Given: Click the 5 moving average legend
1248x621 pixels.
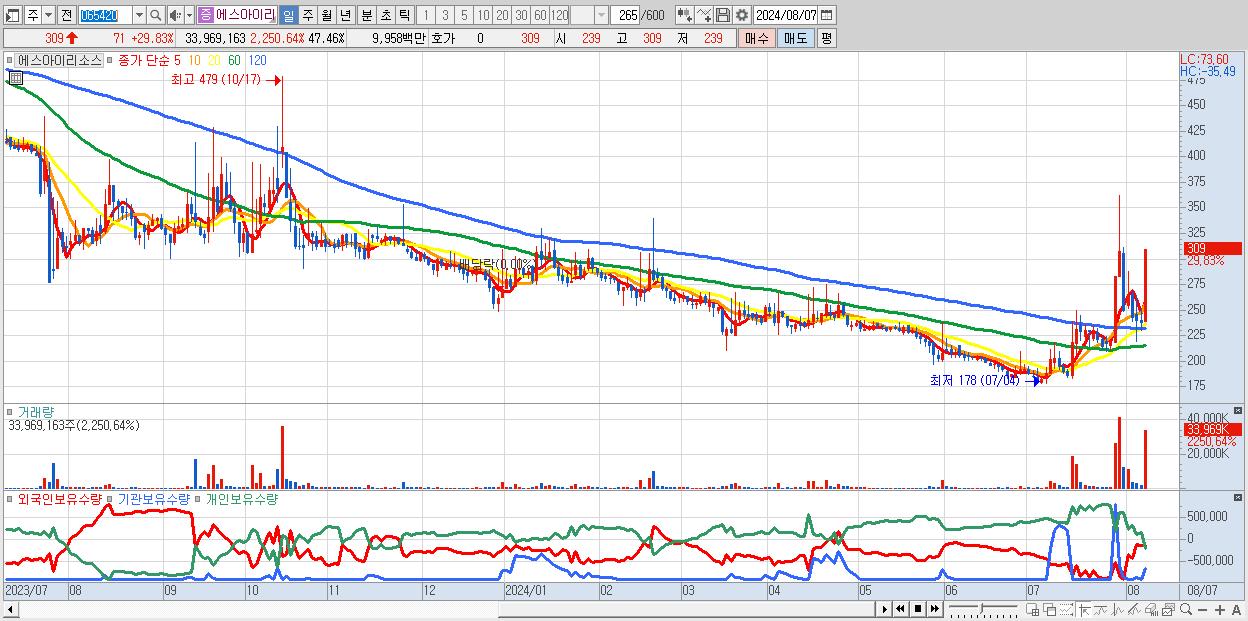Looking at the screenshot, I should (x=177, y=60).
